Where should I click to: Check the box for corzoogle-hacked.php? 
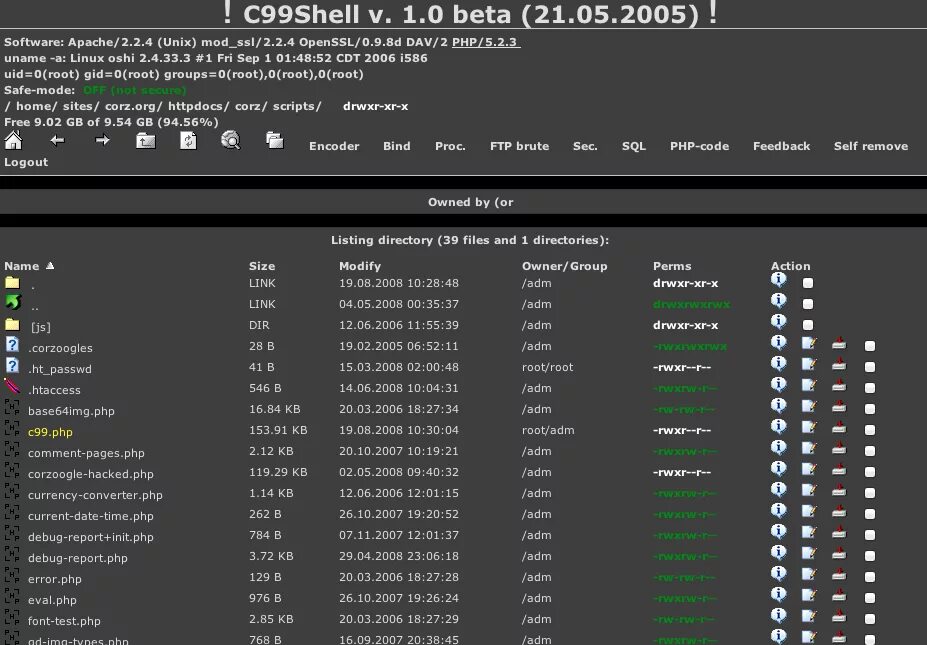870,472
